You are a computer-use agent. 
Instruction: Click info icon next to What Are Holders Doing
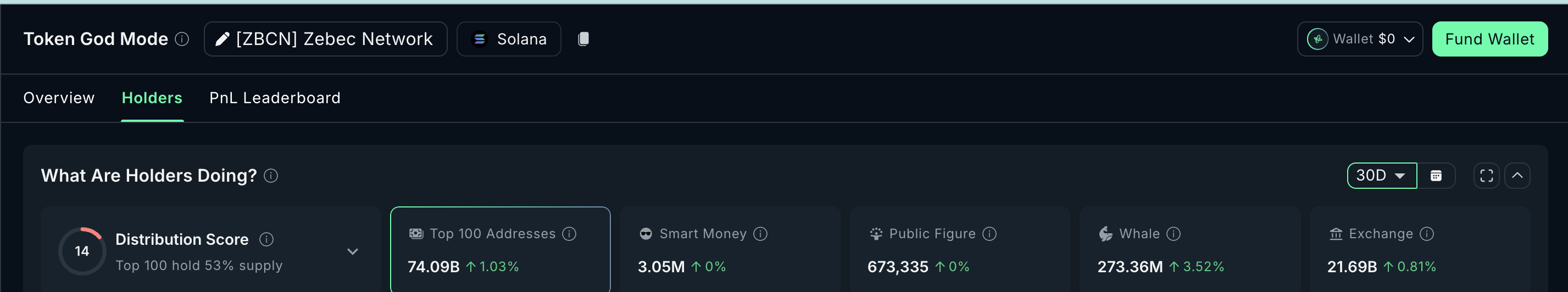pos(271,176)
